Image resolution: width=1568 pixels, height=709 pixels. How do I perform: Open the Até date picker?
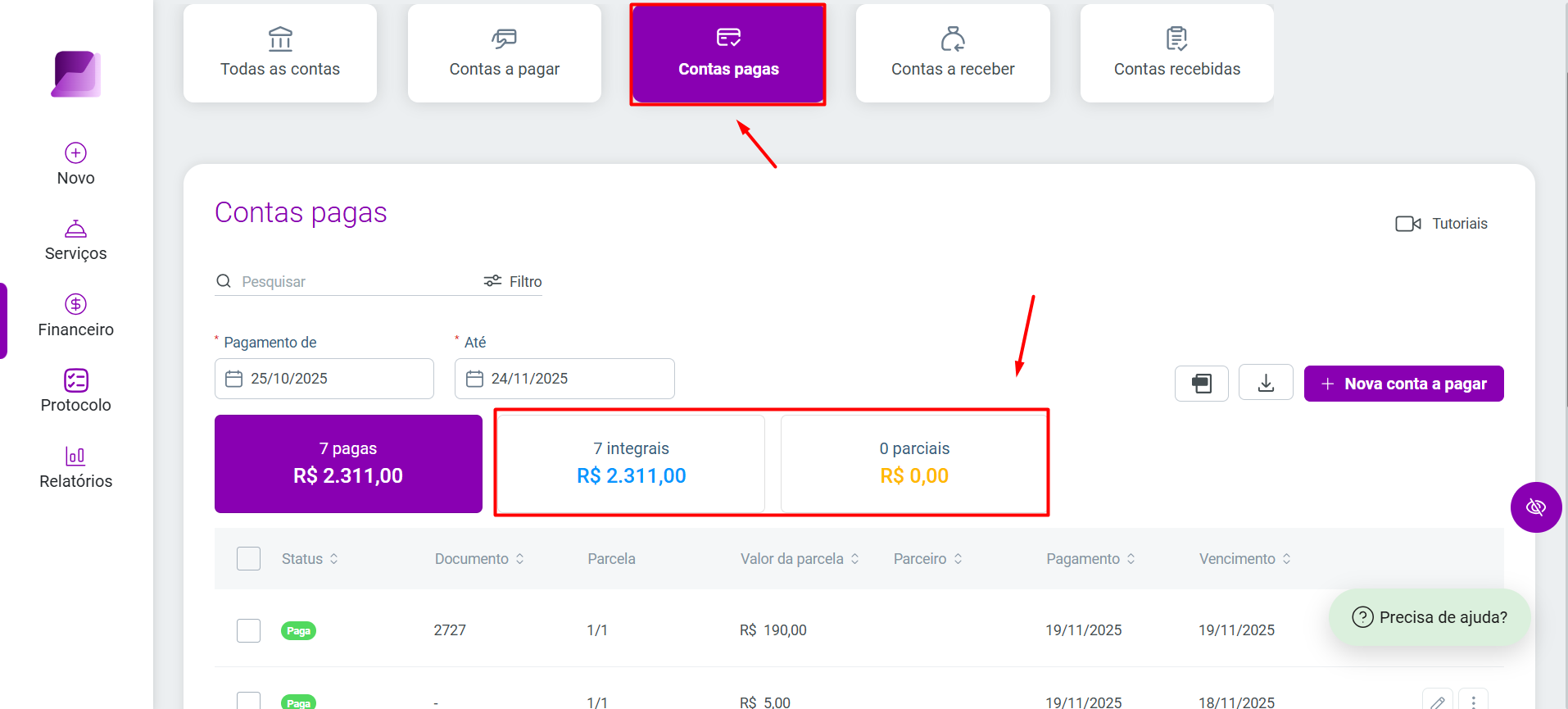pyautogui.click(x=564, y=379)
